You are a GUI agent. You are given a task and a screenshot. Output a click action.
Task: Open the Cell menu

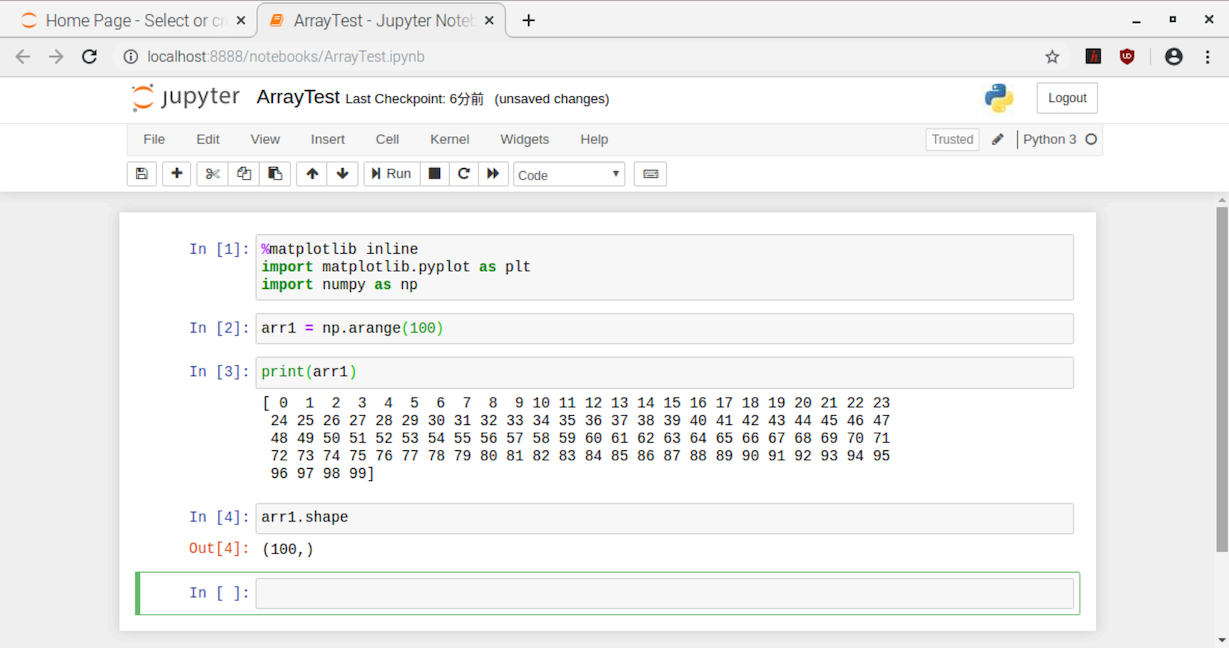tap(387, 139)
